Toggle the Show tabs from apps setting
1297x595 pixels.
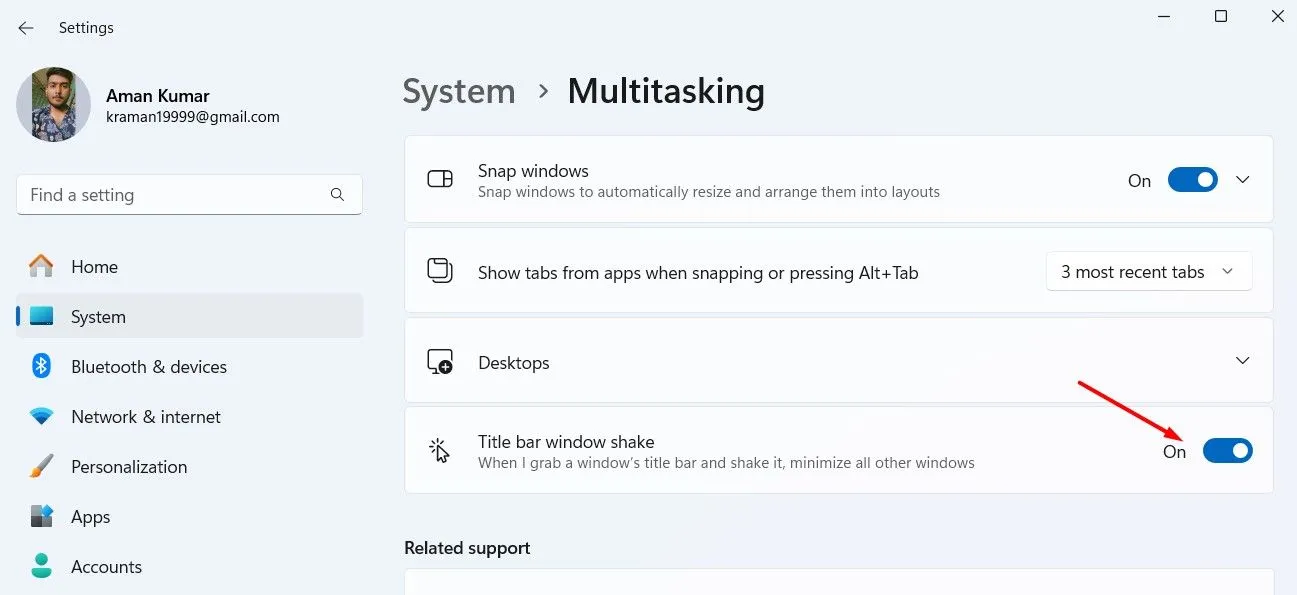coord(1148,271)
